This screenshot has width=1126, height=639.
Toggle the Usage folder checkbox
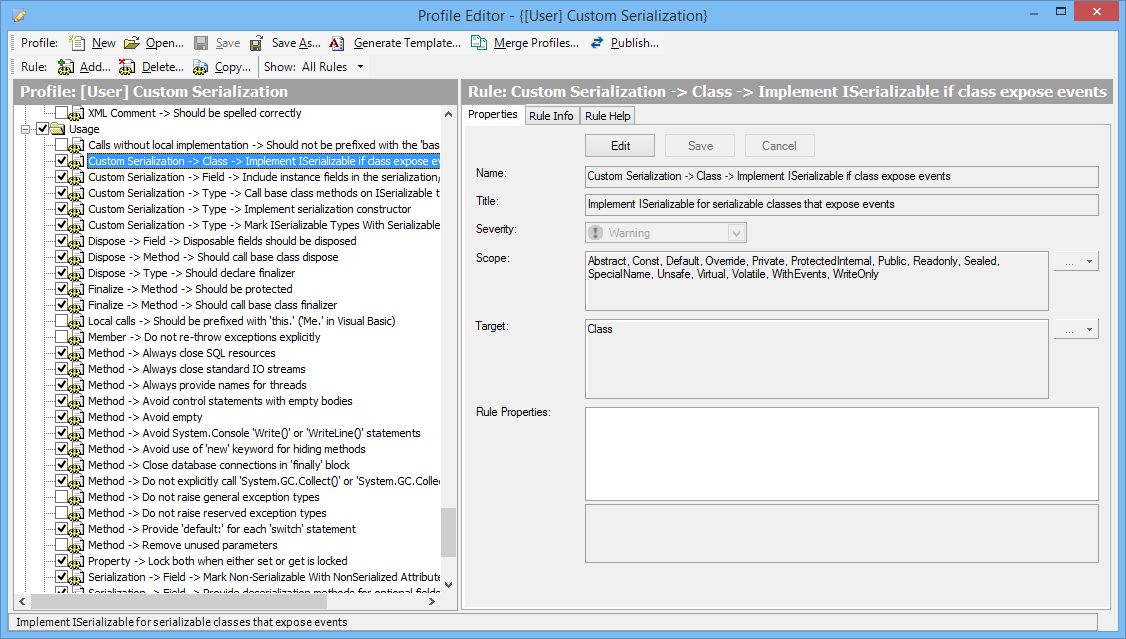[x=42, y=129]
